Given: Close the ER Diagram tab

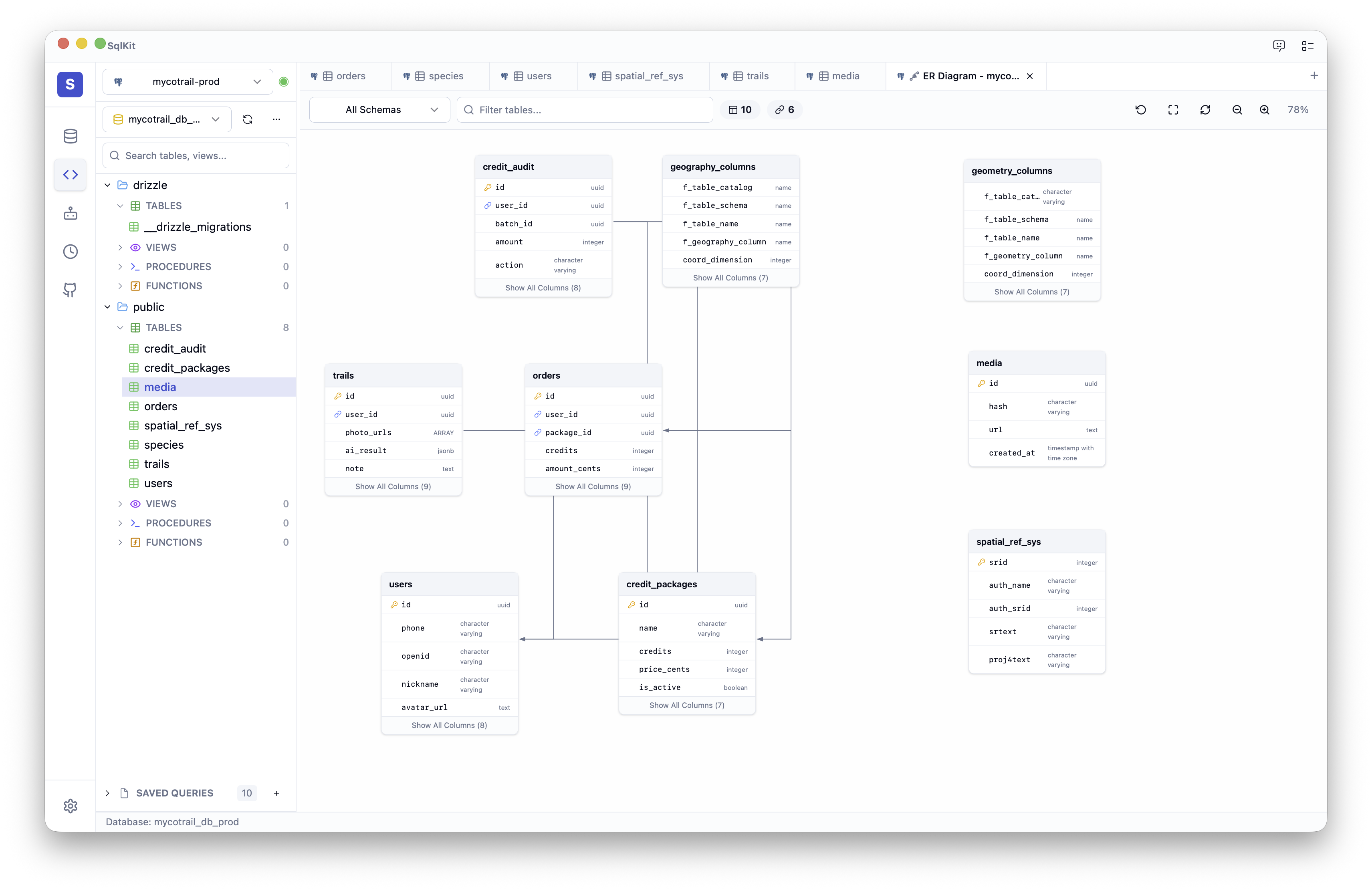Looking at the screenshot, I should coord(1029,76).
